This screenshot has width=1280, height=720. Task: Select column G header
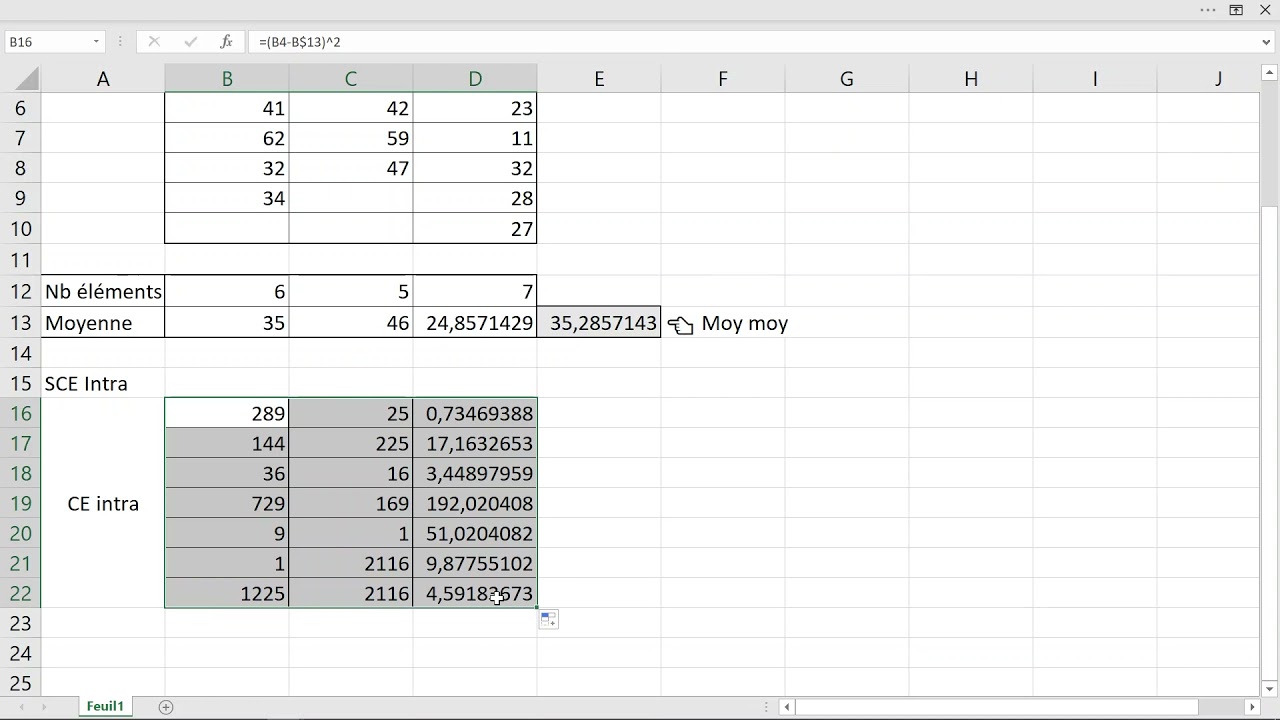pyautogui.click(x=847, y=79)
